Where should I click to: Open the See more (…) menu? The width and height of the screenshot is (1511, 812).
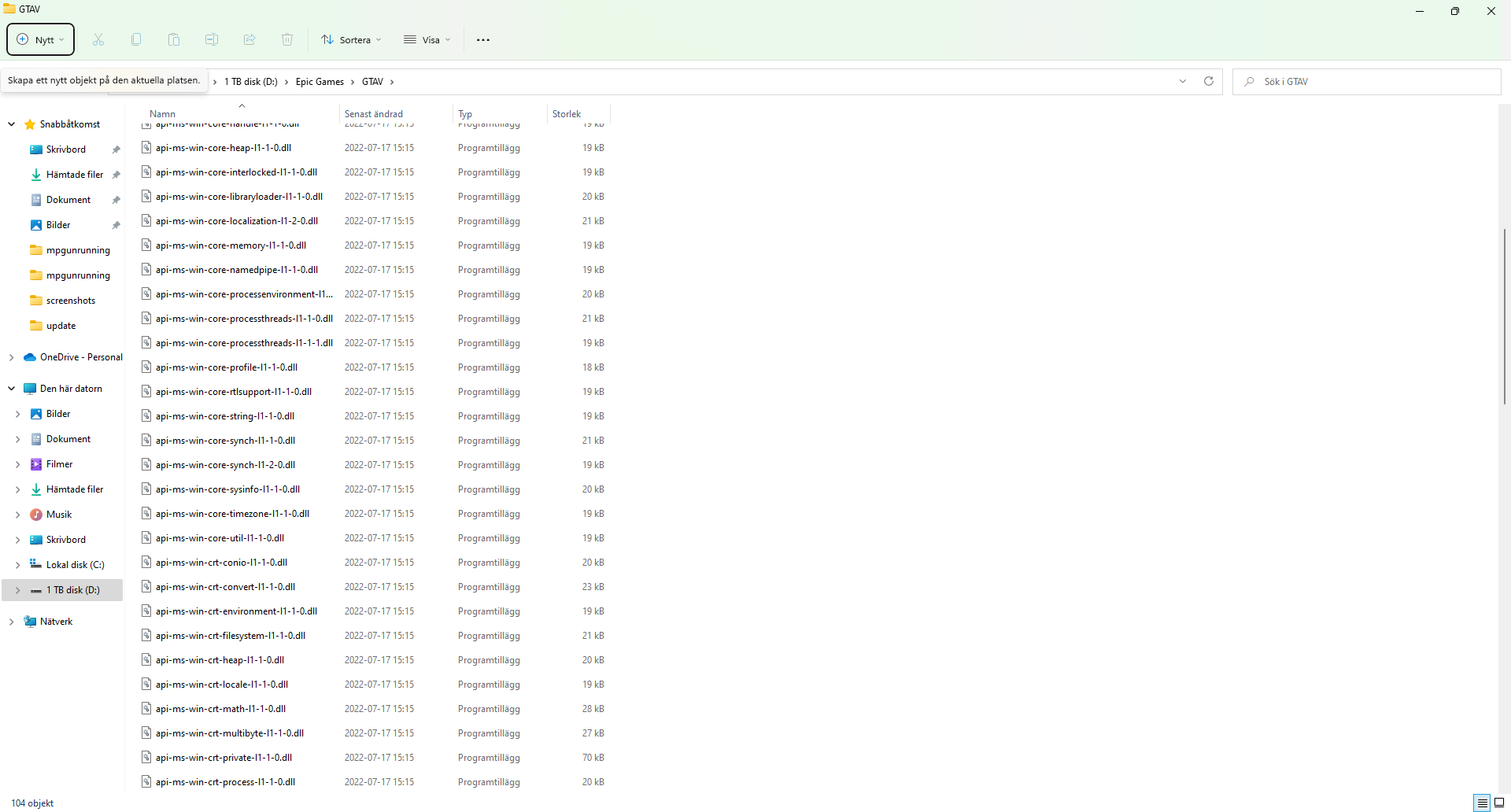(482, 39)
